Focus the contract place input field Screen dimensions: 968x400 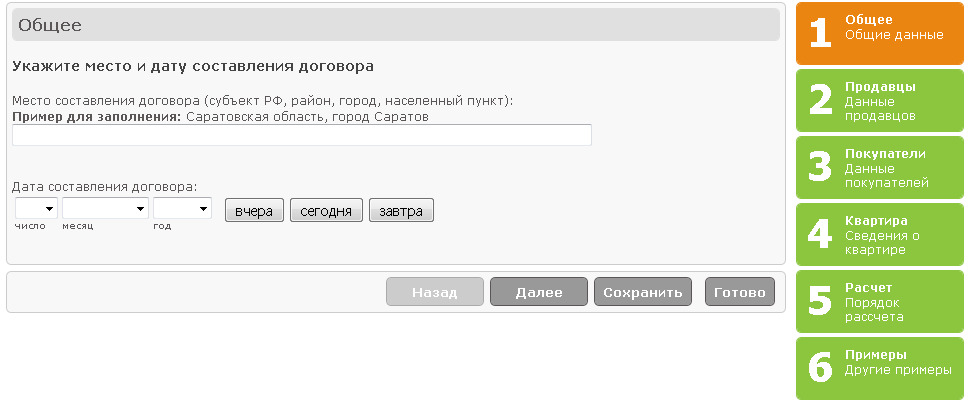tap(302, 135)
